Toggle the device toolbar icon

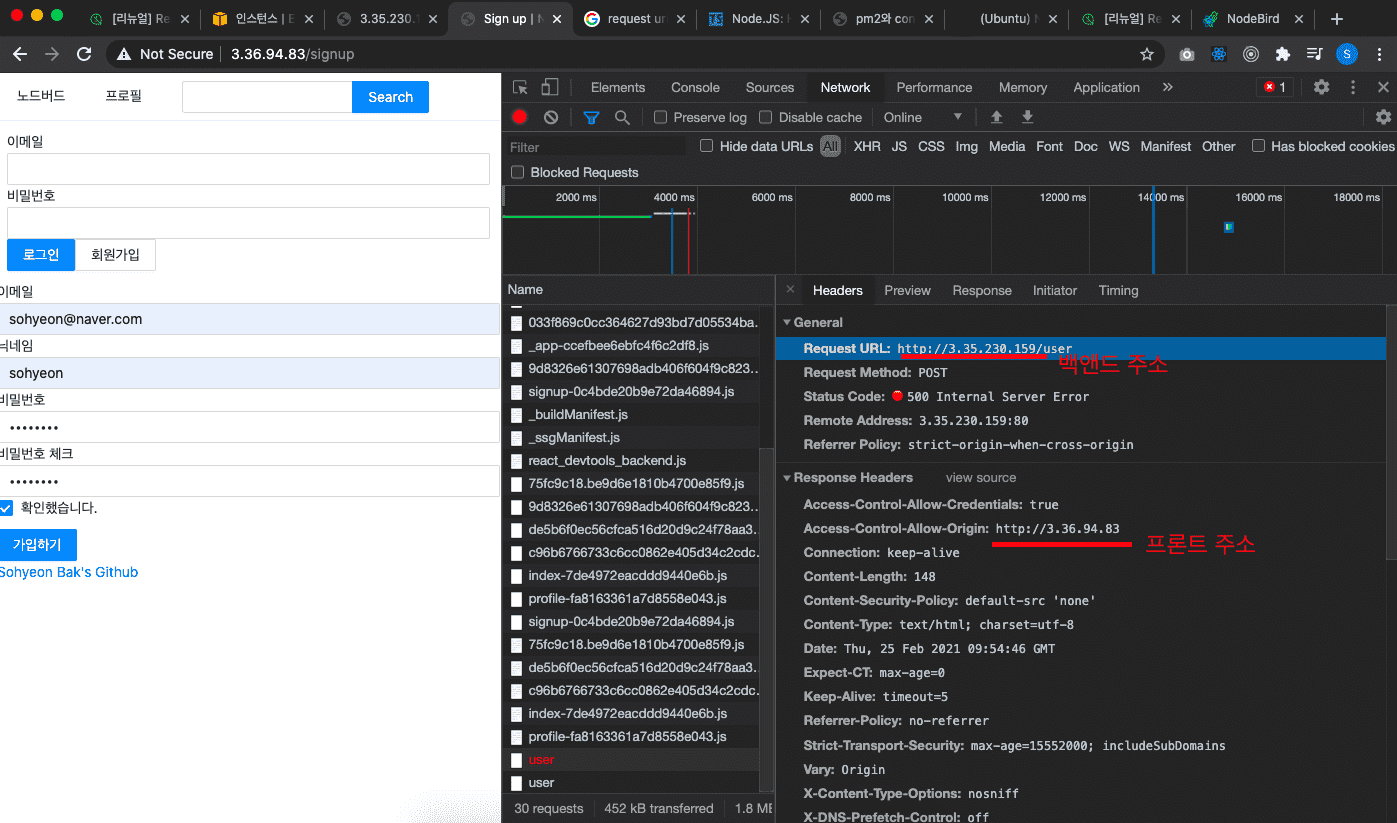click(x=550, y=88)
